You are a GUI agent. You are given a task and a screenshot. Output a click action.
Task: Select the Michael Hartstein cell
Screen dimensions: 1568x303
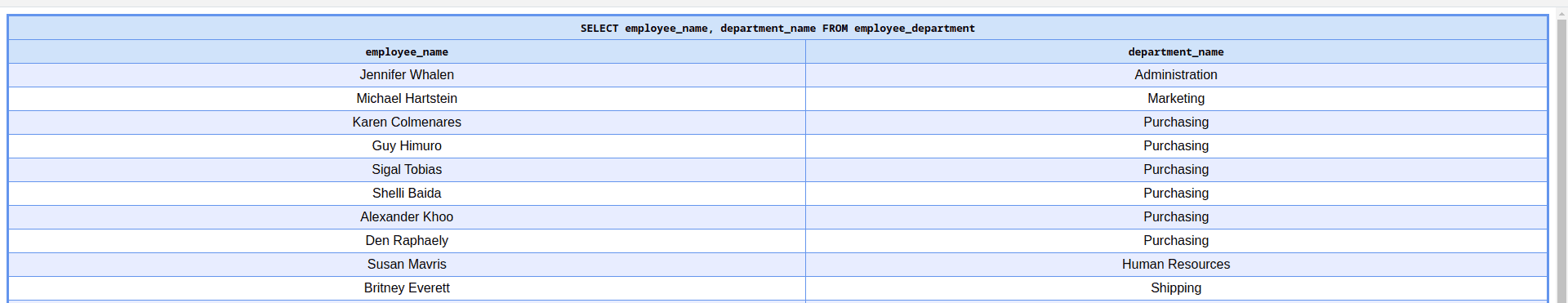pos(407,99)
